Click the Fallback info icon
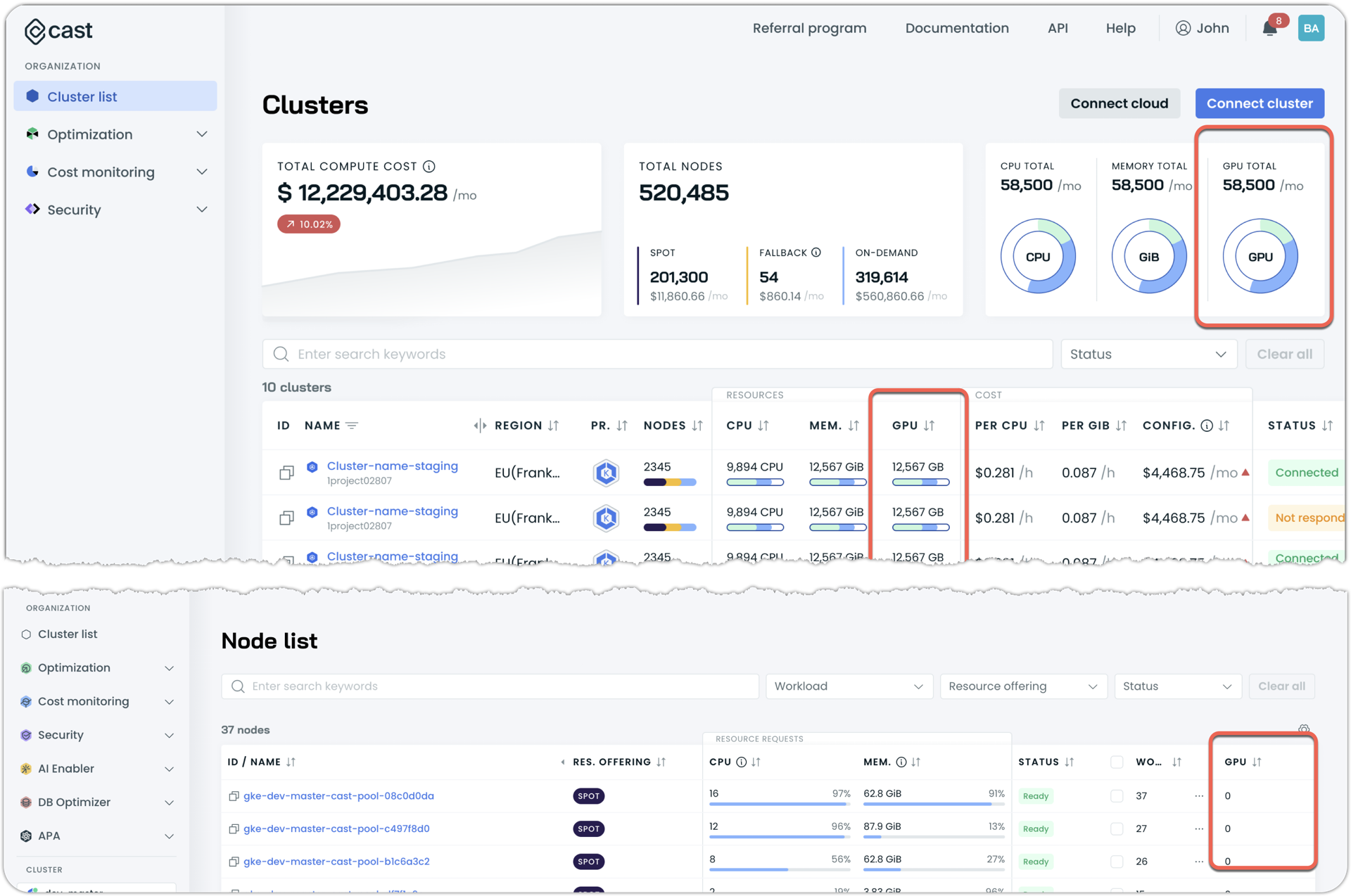1351x896 pixels. click(816, 252)
